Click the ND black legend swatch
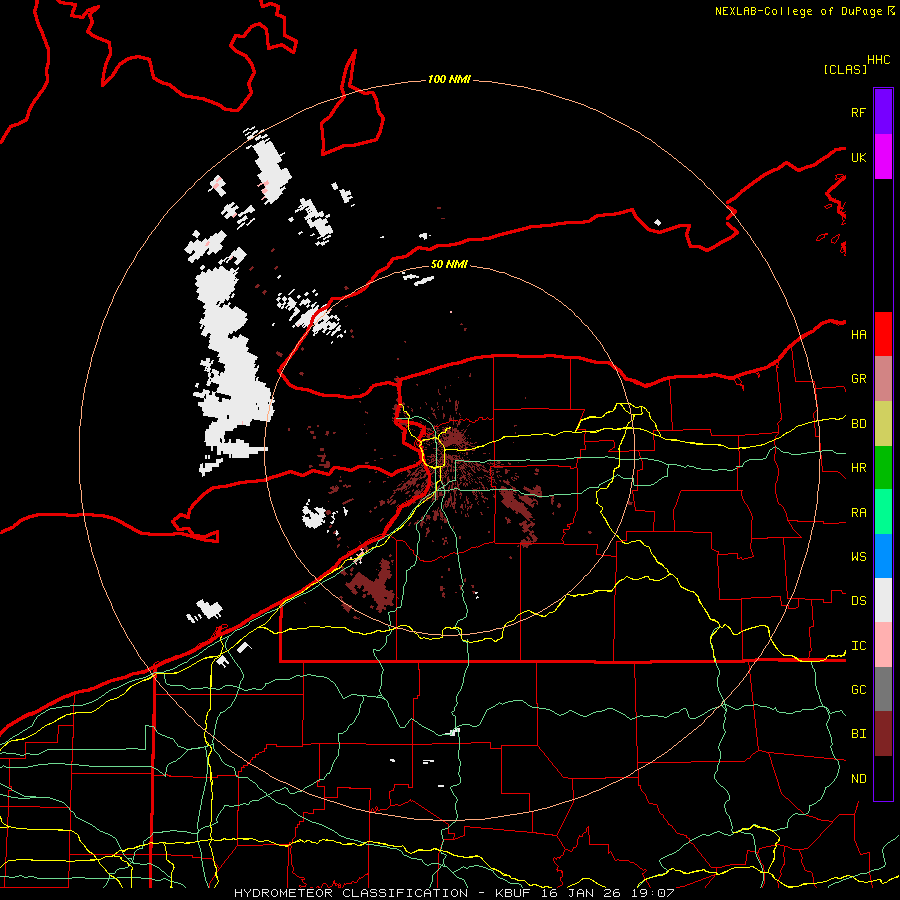The width and height of the screenshot is (900, 900). coord(883,778)
